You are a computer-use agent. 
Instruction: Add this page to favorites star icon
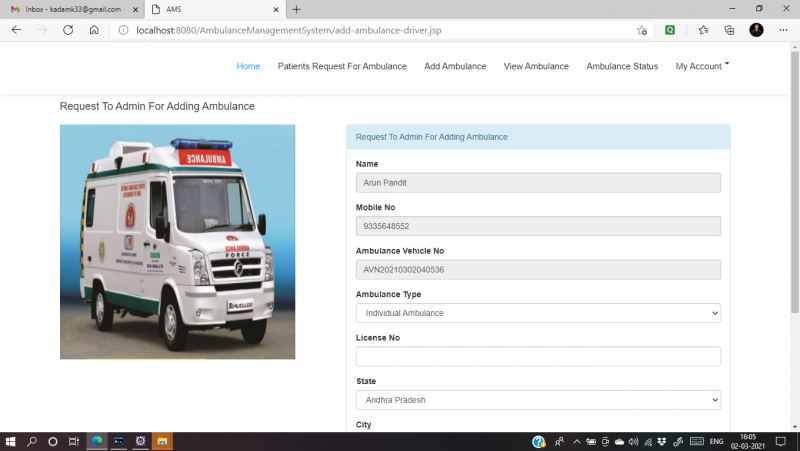pos(642,30)
